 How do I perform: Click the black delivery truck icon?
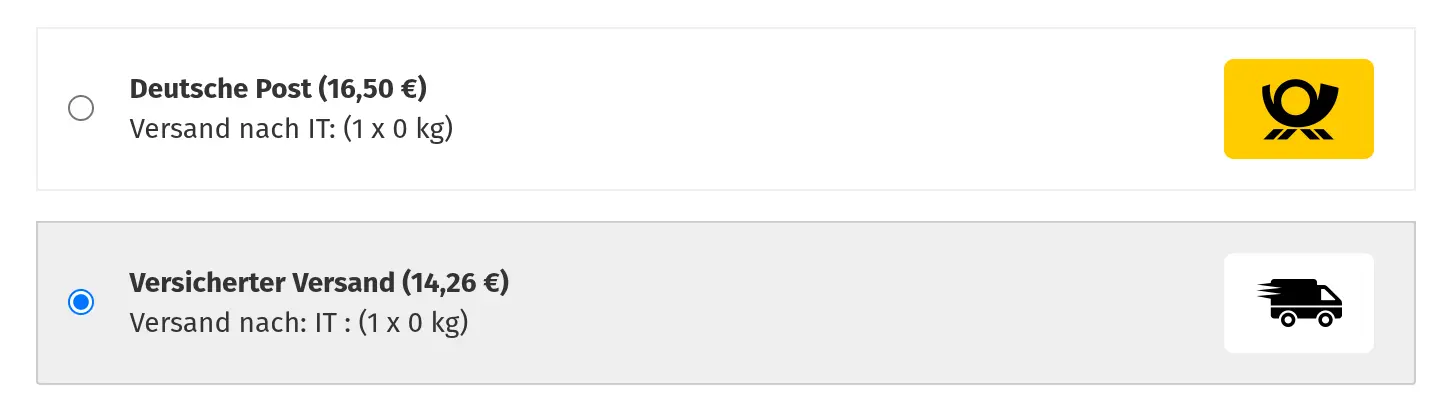(1300, 303)
